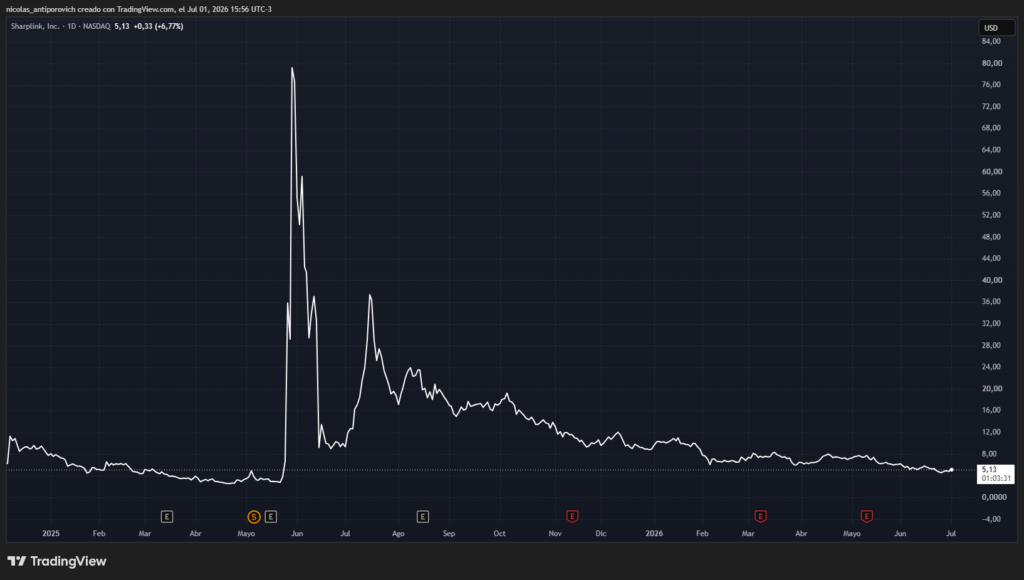Image resolution: width=1024 pixels, height=580 pixels.
Task: Click the NASDAQ exchange label
Action: [x=97, y=26]
